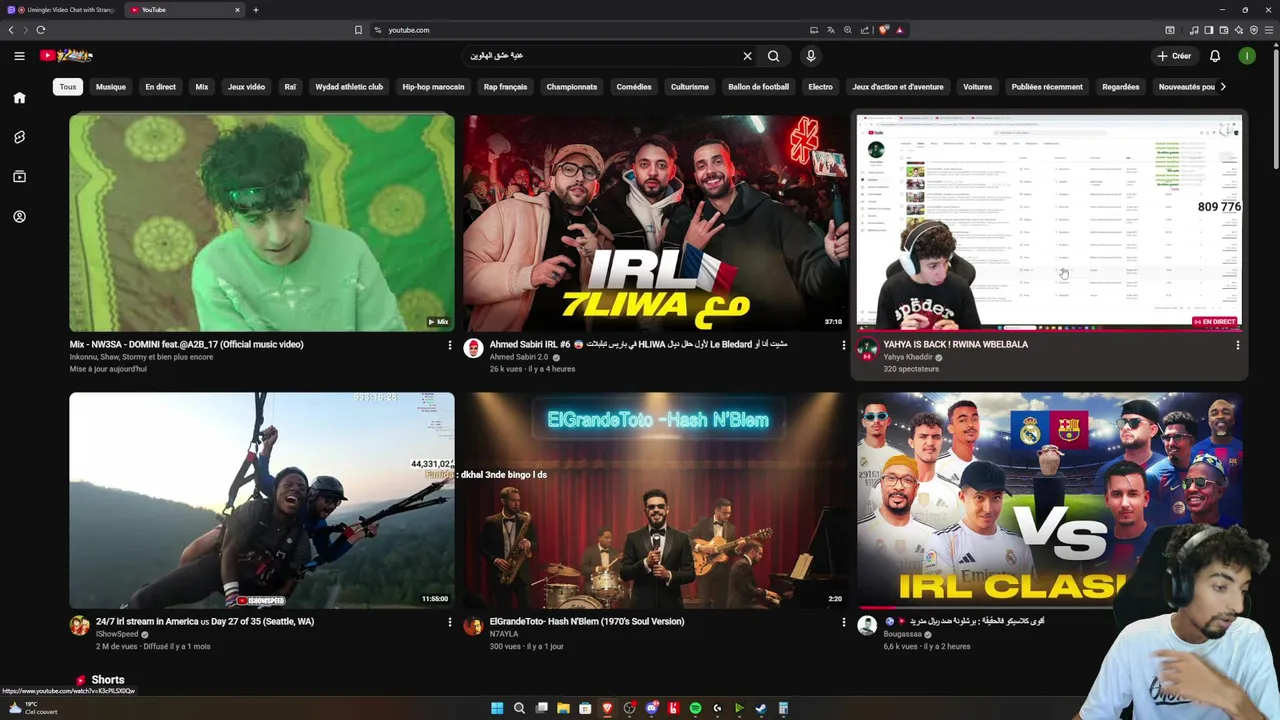
Task: Select the 'Raï' filter chip
Action: click(290, 87)
